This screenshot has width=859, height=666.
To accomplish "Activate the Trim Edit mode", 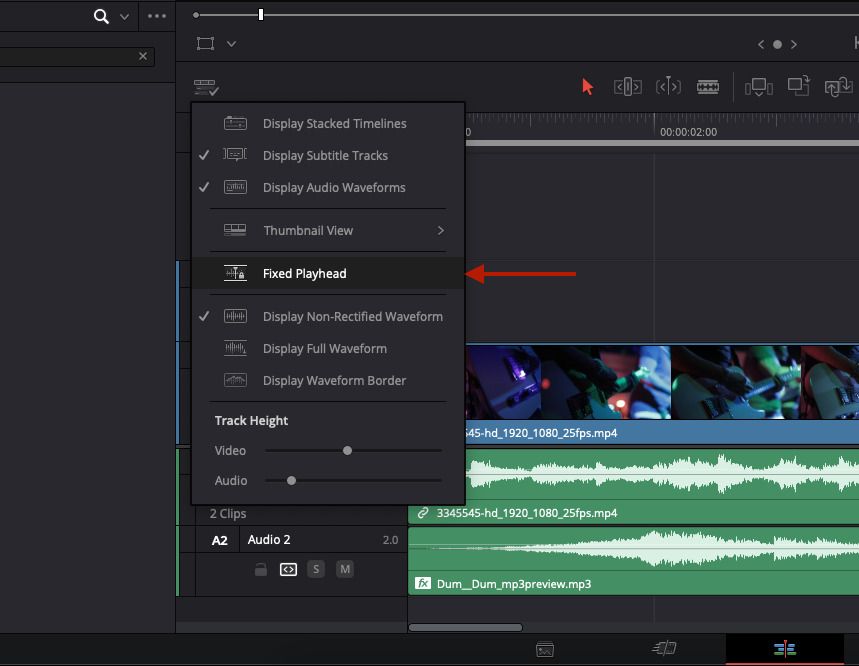I will point(627,86).
